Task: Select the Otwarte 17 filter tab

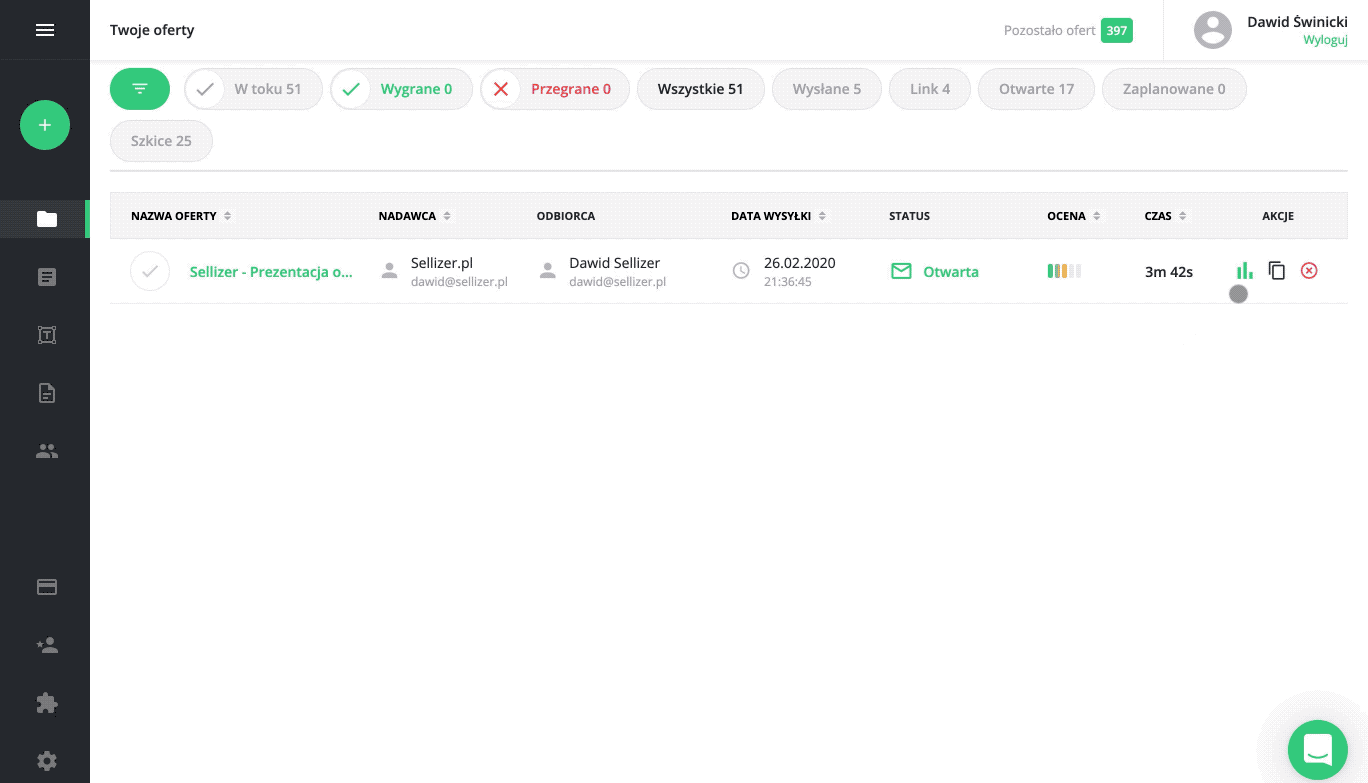Action: tap(1036, 89)
